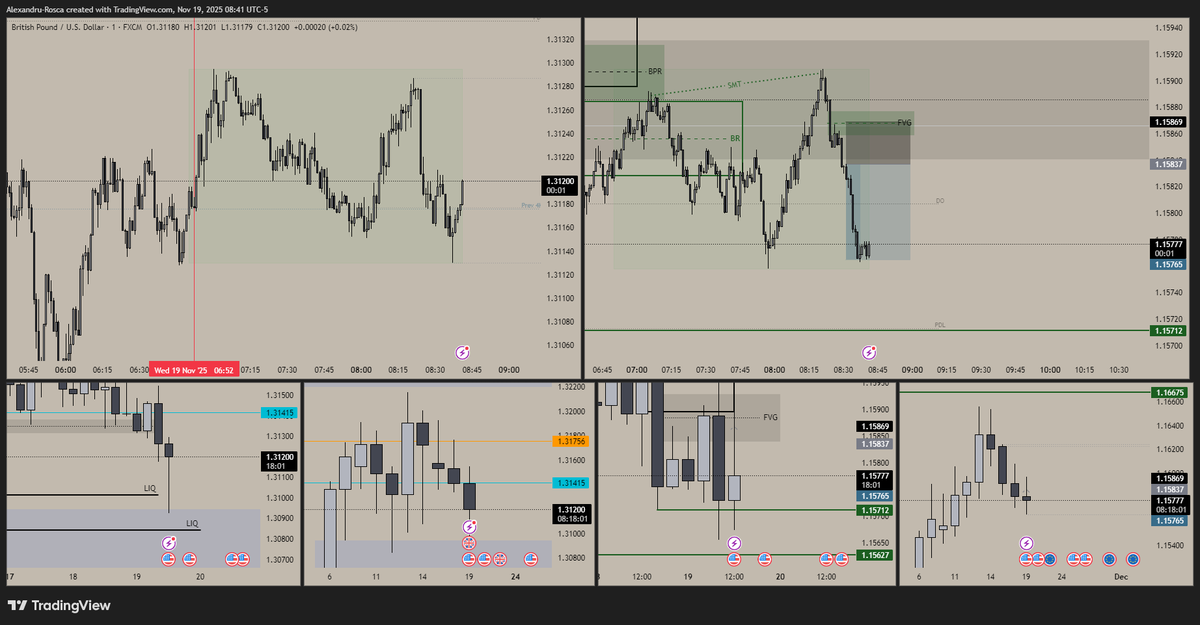1200x625 pixels.
Task: Click the 1.15869 label in the top right chart
Action: [x=1169, y=121]
